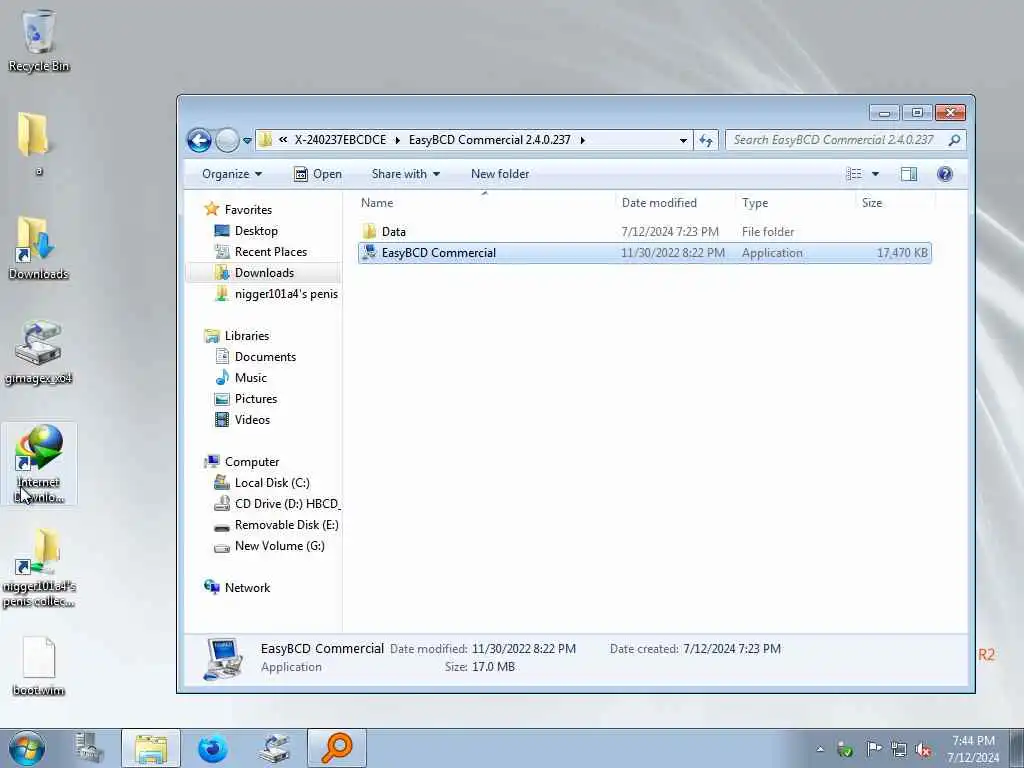Click the 17,470 KB size cell
The image size is (1024, 768).
click(x=902, y=253)
